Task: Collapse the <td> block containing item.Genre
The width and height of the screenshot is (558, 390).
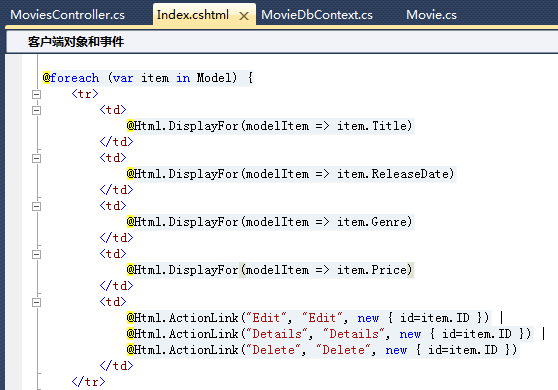Action: coord(36,206)
